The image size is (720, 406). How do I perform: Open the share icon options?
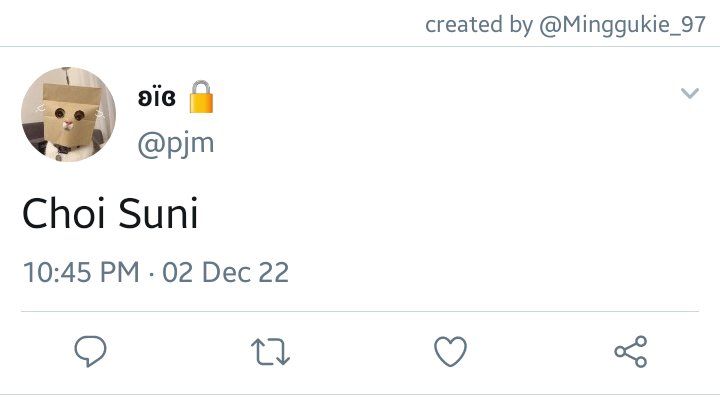click(631, 351)
